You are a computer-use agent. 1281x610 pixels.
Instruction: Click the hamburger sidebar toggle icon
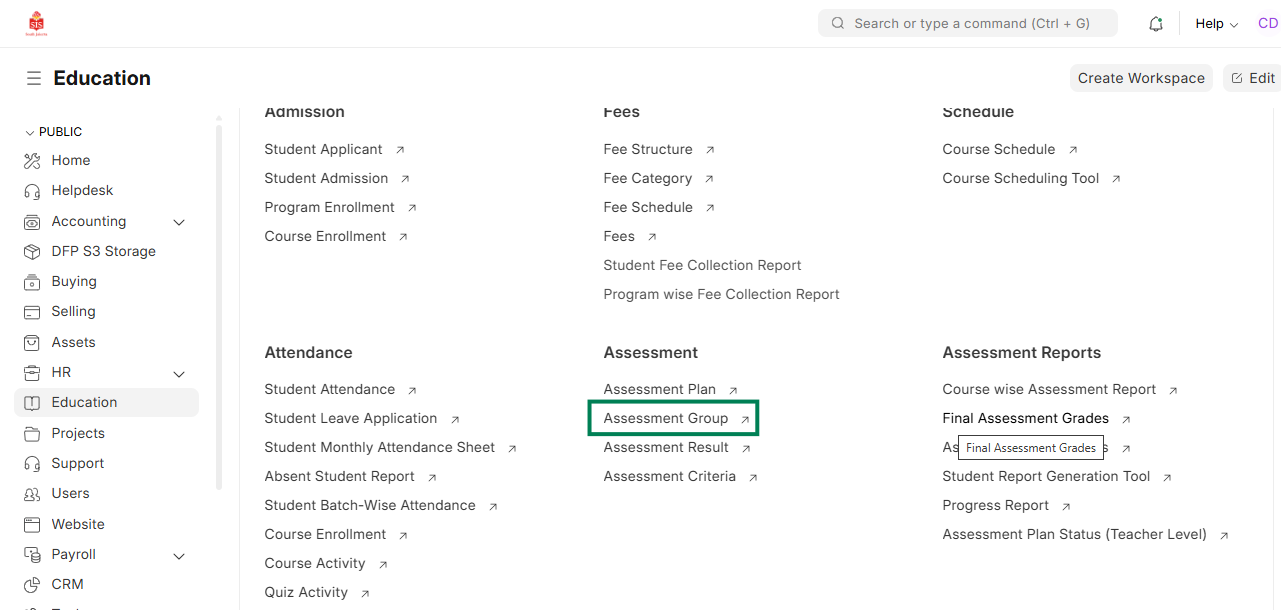tap(34, 78)
